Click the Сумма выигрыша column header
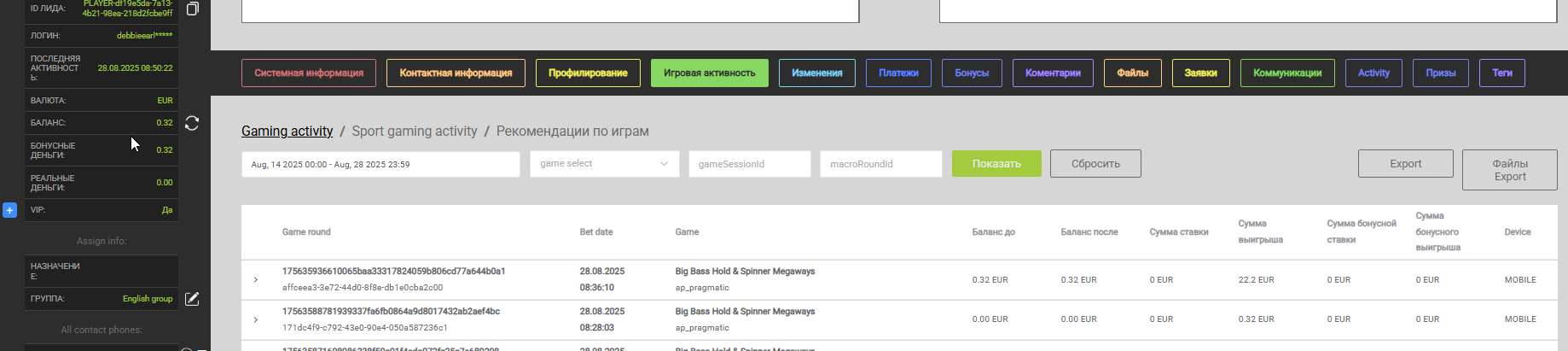 [x=1261, y=231]
